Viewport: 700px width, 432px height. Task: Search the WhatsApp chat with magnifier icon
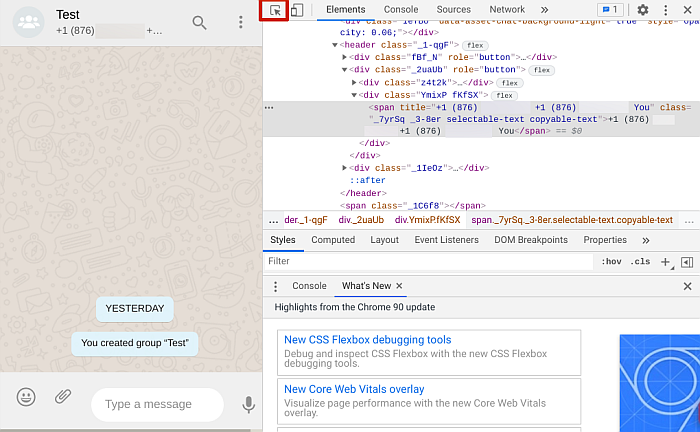click(x=199, y=22)
